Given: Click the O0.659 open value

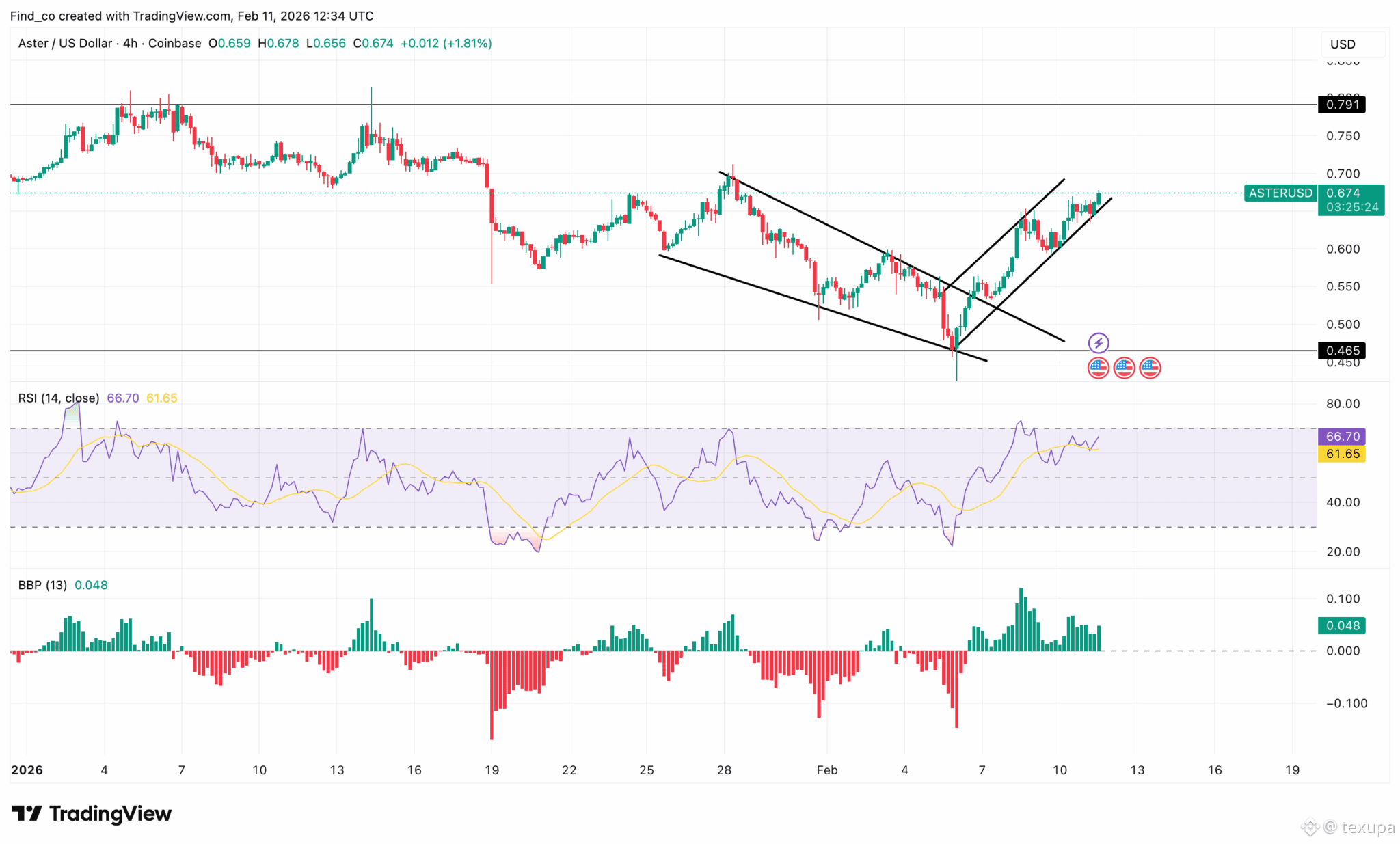Looking at the screenshot, I should (x=230, y=43).
